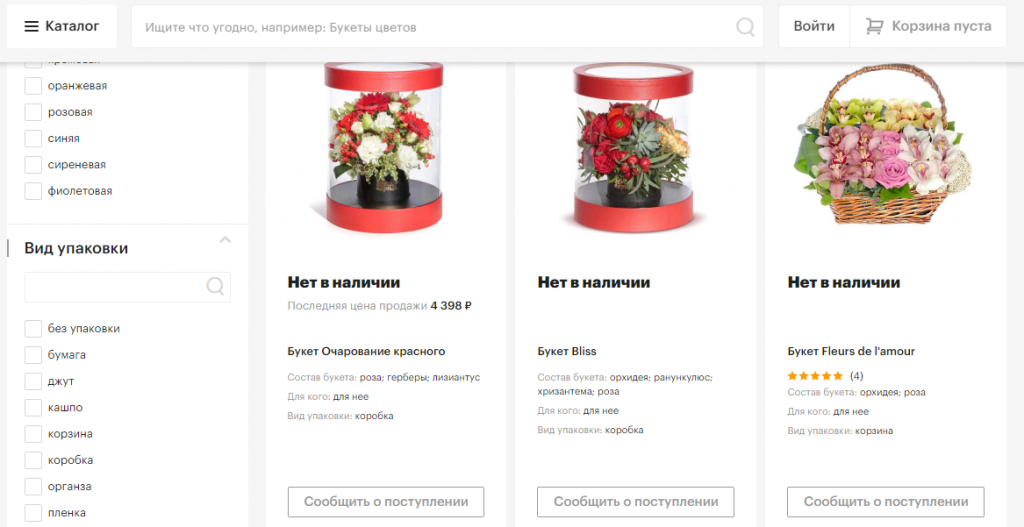The height and width of the screenshot is (527, 1024).
Task: Open the Букет Bliss product image
Action: coord(633,147)
